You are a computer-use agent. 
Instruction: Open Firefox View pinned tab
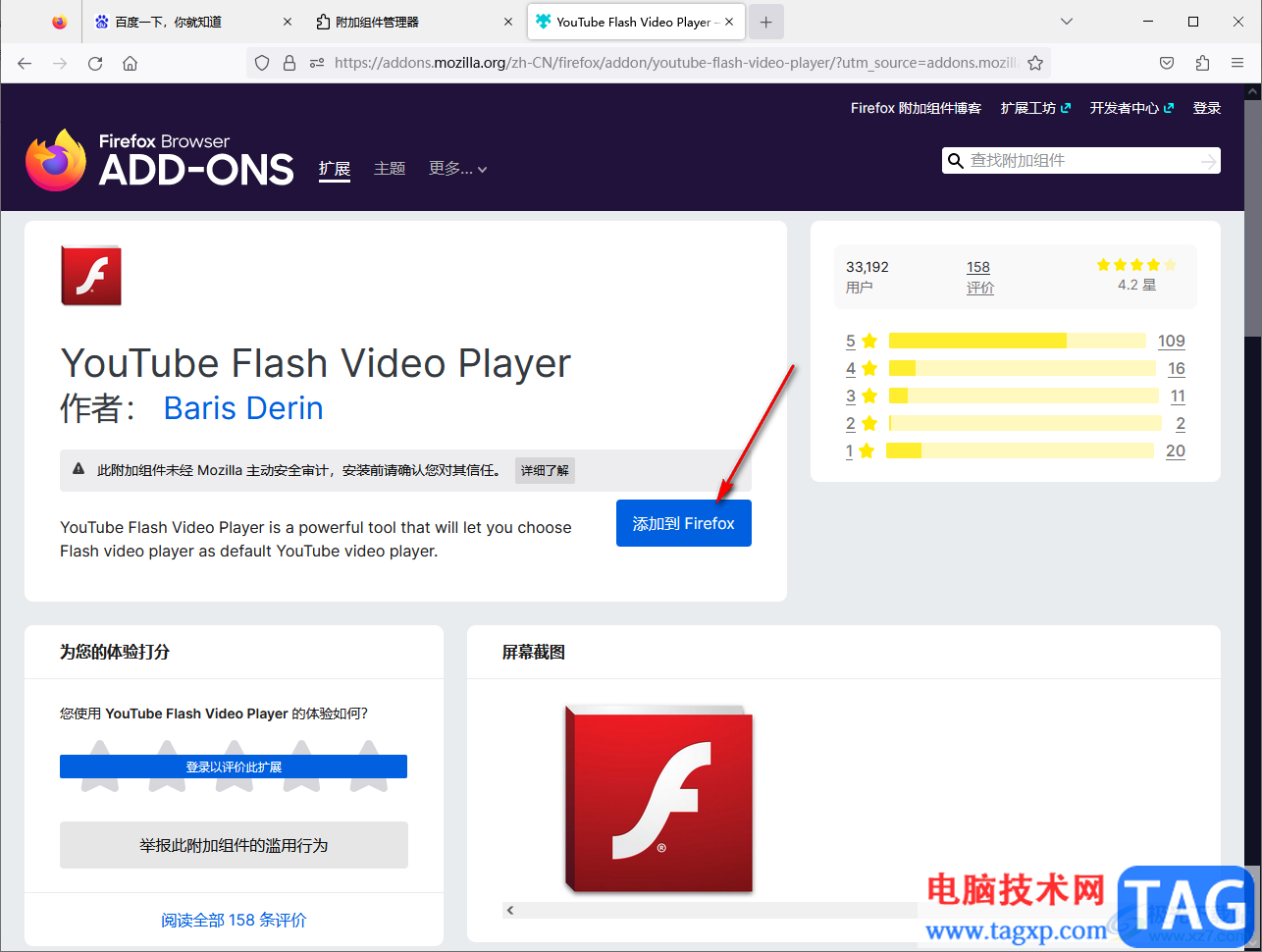pyautogui.click(x=60, y=22)
